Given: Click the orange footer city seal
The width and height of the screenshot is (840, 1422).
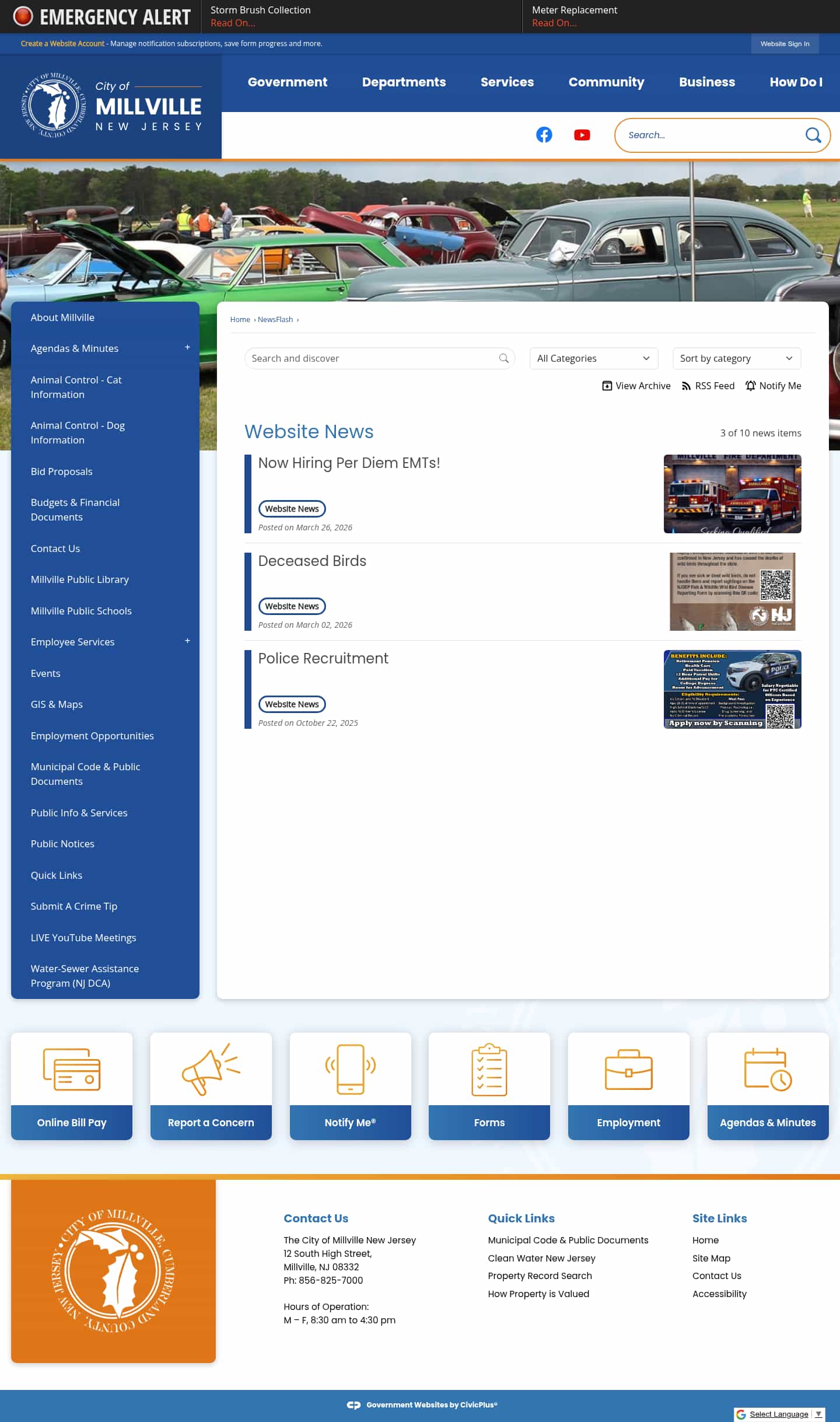Looking at the screenshot, I should pyautogui.click(x=113, y=1270).
